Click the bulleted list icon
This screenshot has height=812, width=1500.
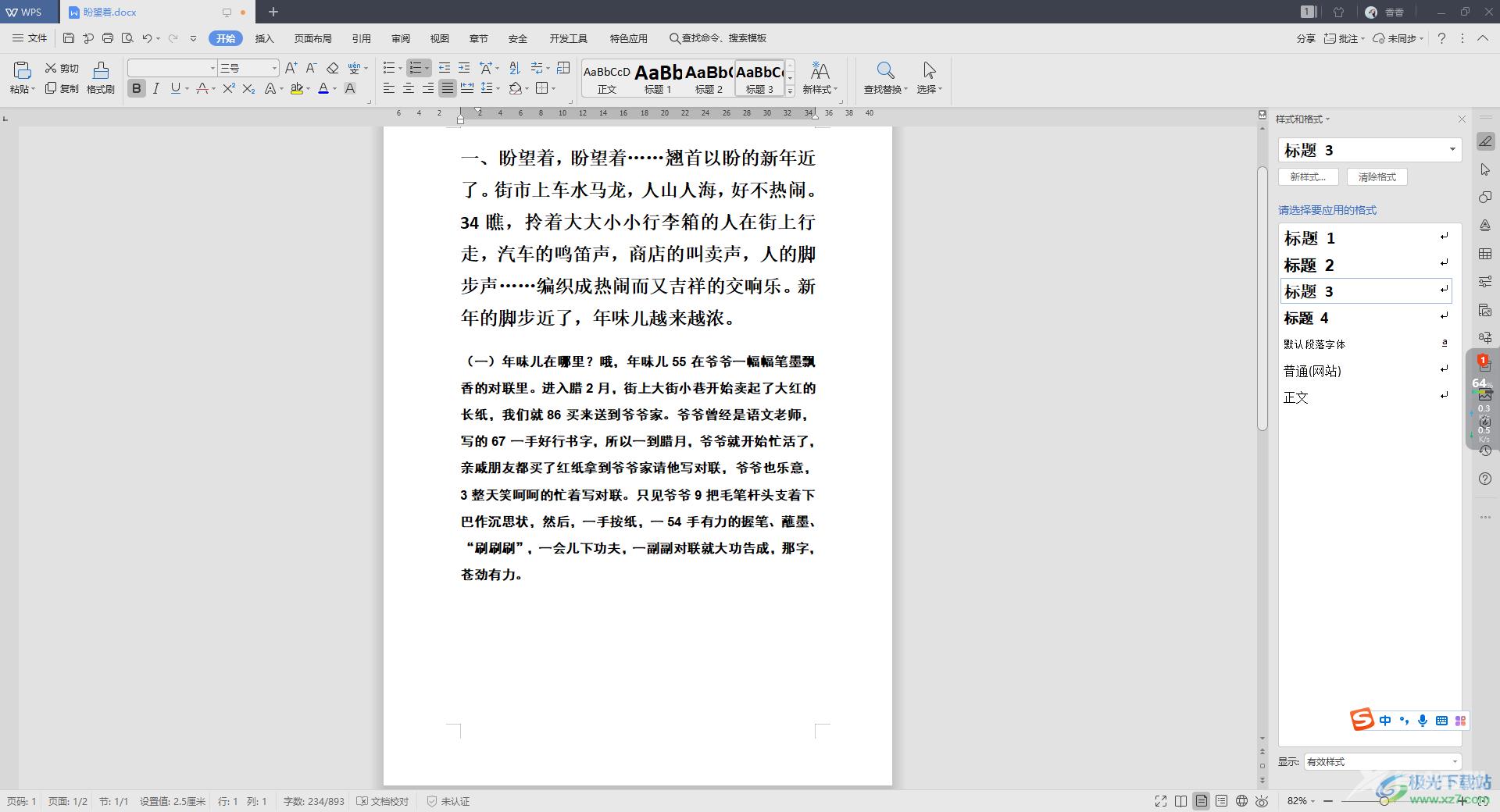tap(389, 69)
